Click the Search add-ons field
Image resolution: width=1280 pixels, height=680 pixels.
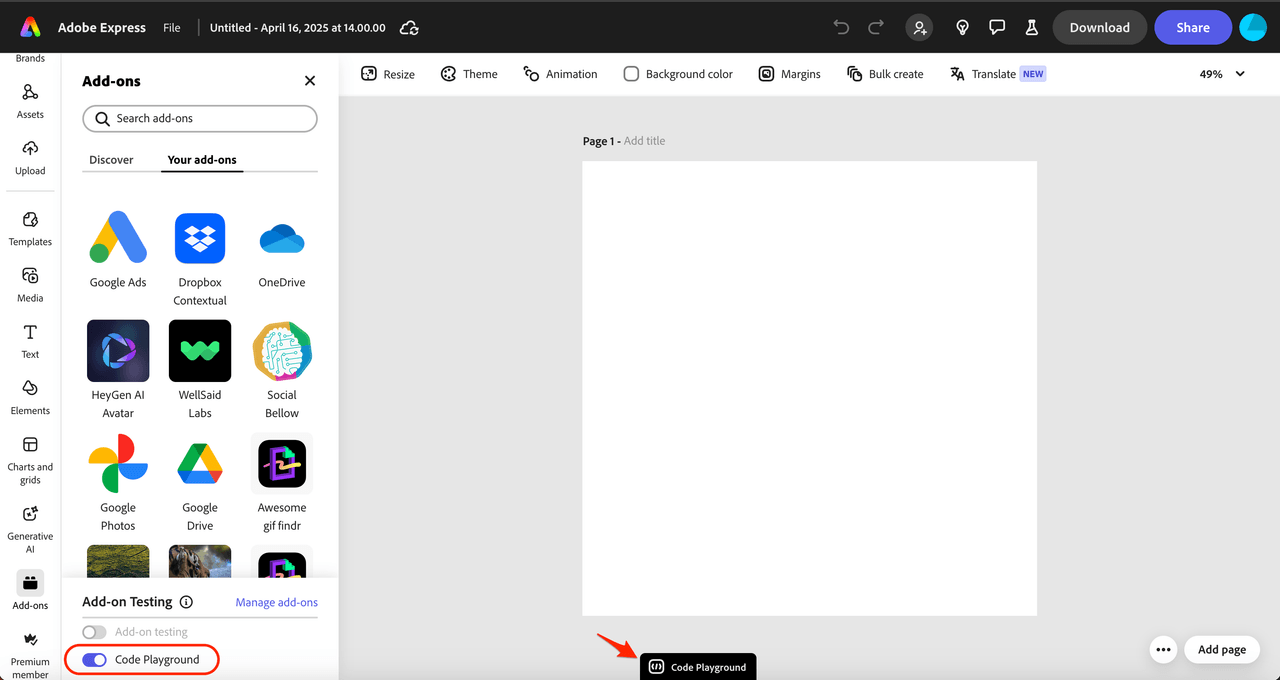tap(200, 118)
